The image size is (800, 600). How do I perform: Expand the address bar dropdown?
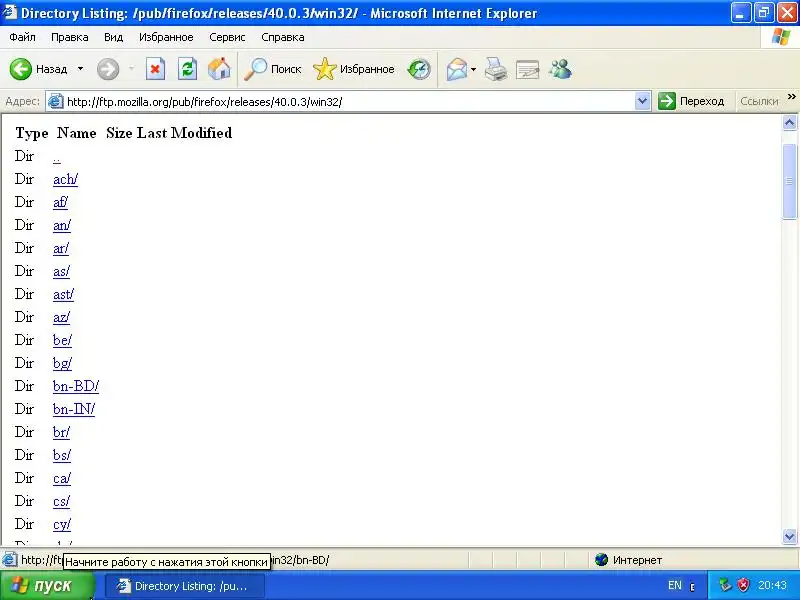tap(642, 101)
